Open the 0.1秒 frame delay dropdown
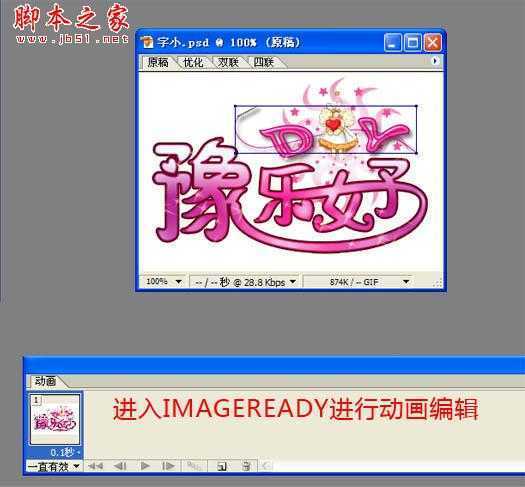The width and height of the screenshot is (525, 487). pos(65,453)
